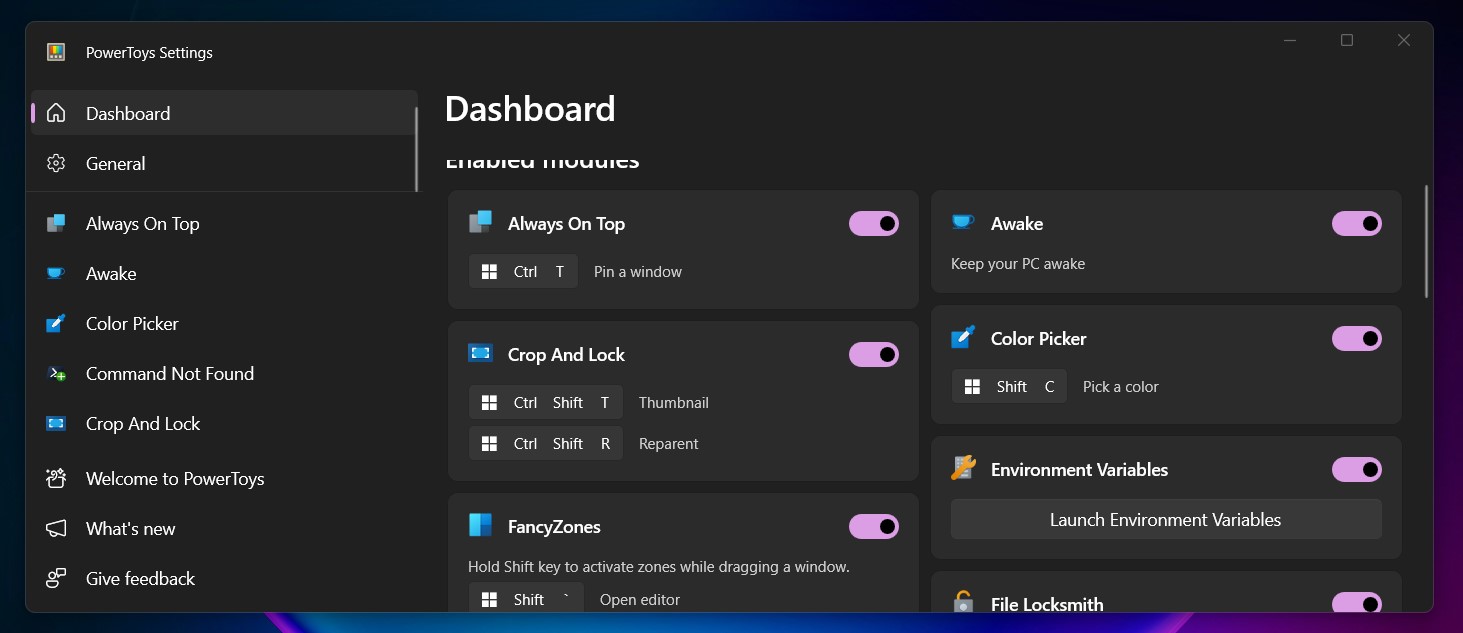Go to General settings

click(x=224, y=163)
